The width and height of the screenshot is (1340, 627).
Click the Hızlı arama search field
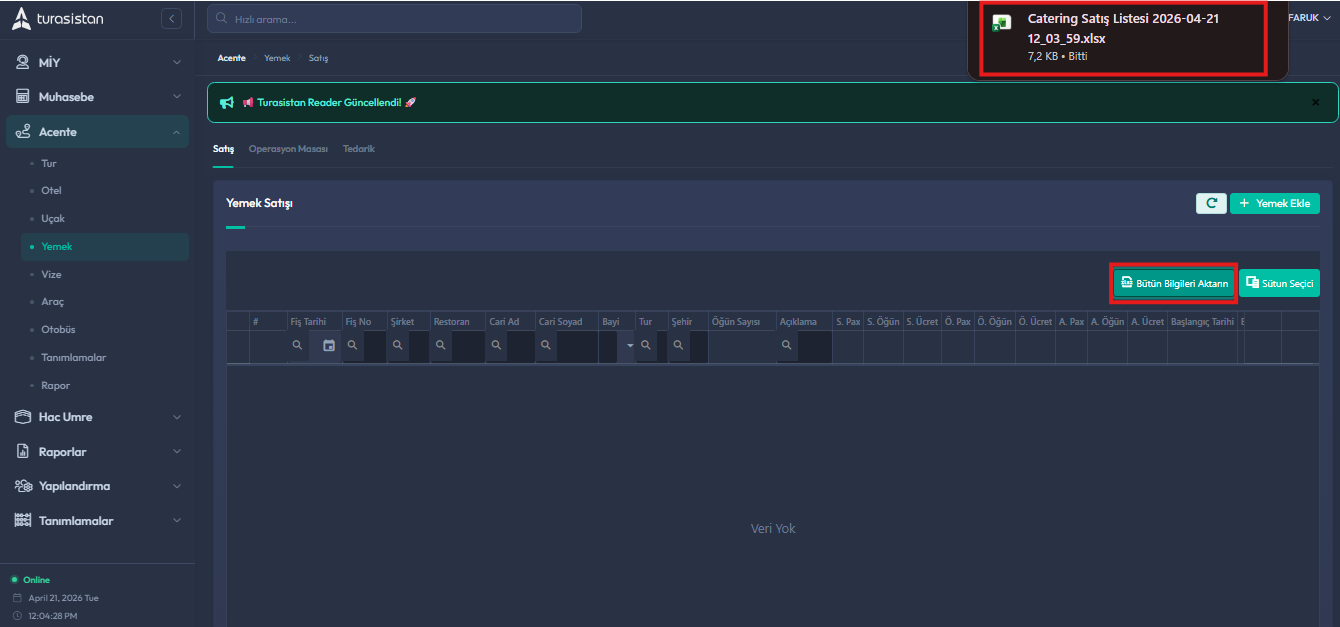pos(394,18)
